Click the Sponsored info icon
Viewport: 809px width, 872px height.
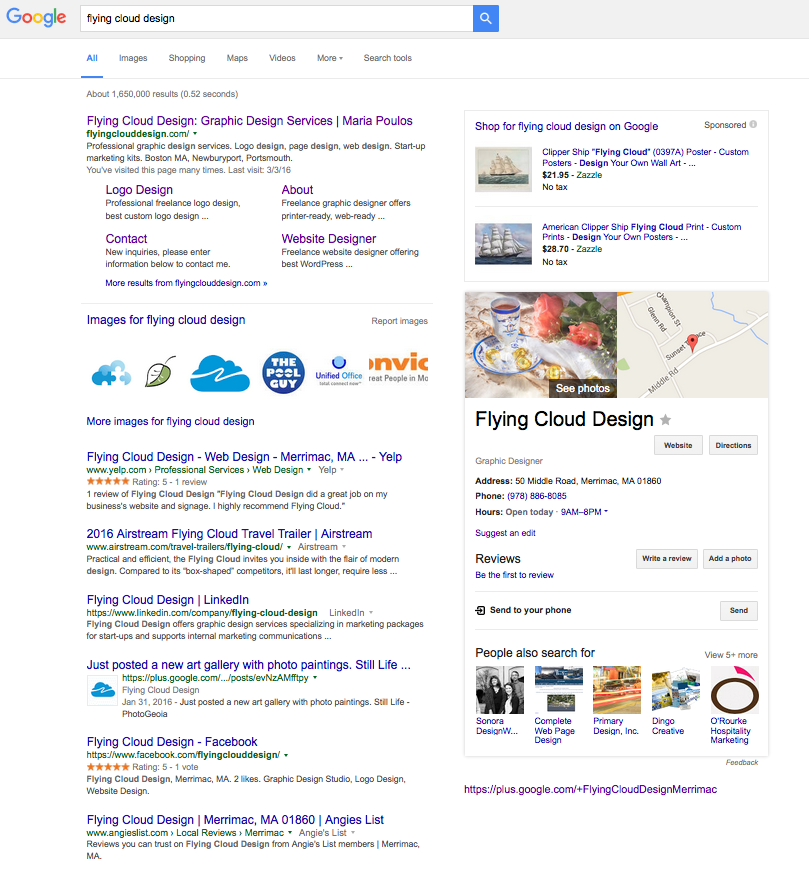tap(753, 125)
